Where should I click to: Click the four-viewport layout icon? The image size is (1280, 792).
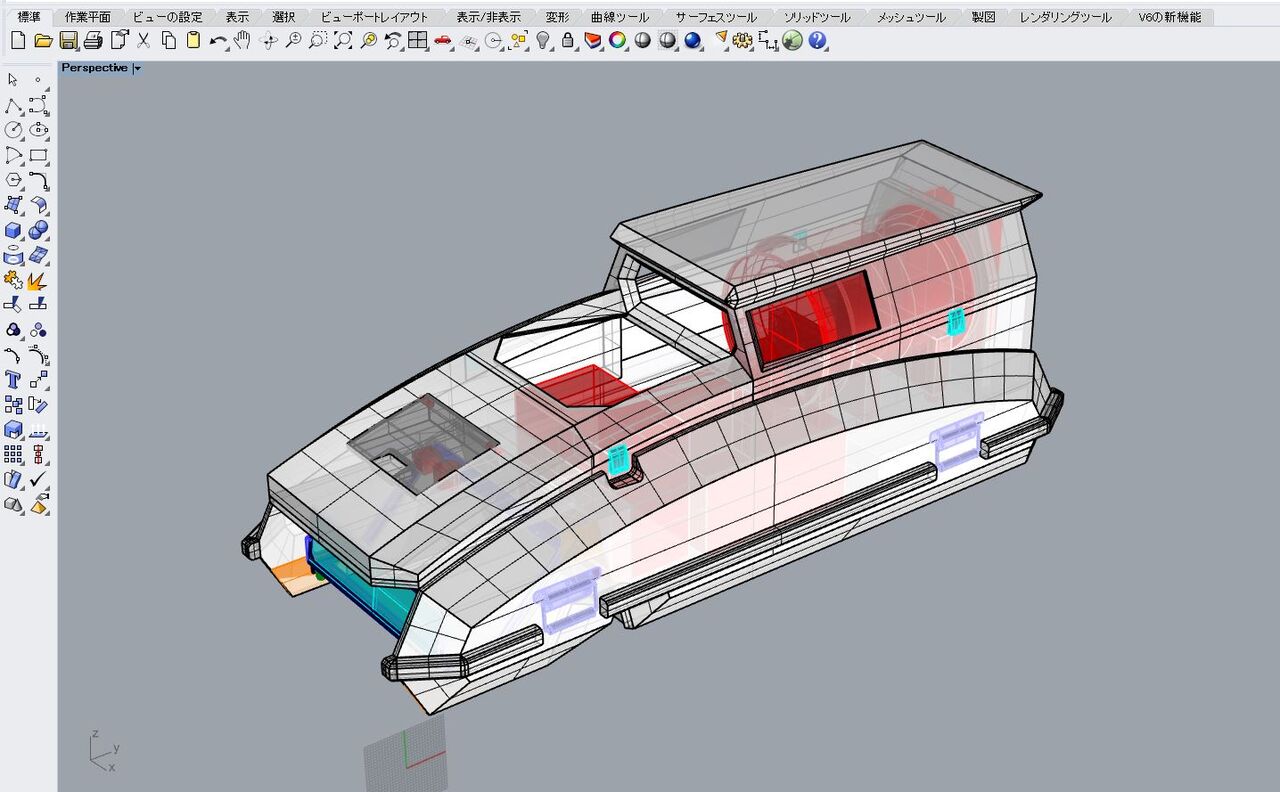click(418, 41)
